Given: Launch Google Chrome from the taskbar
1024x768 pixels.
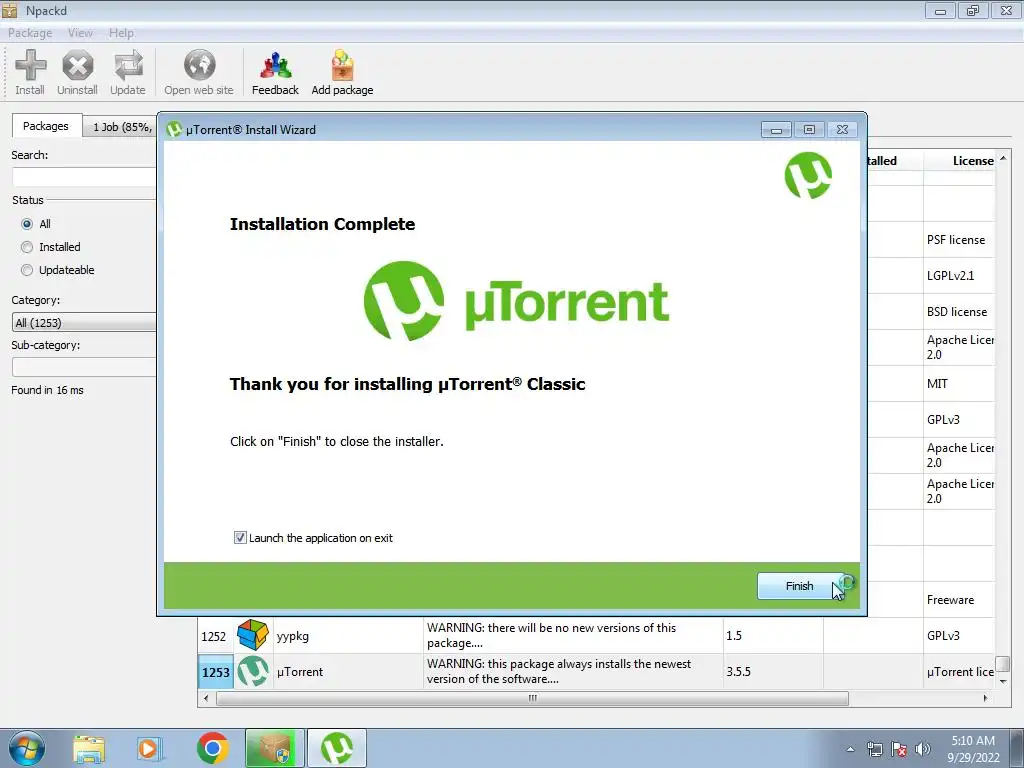Looking at the screenshot, I should (212, 748).
